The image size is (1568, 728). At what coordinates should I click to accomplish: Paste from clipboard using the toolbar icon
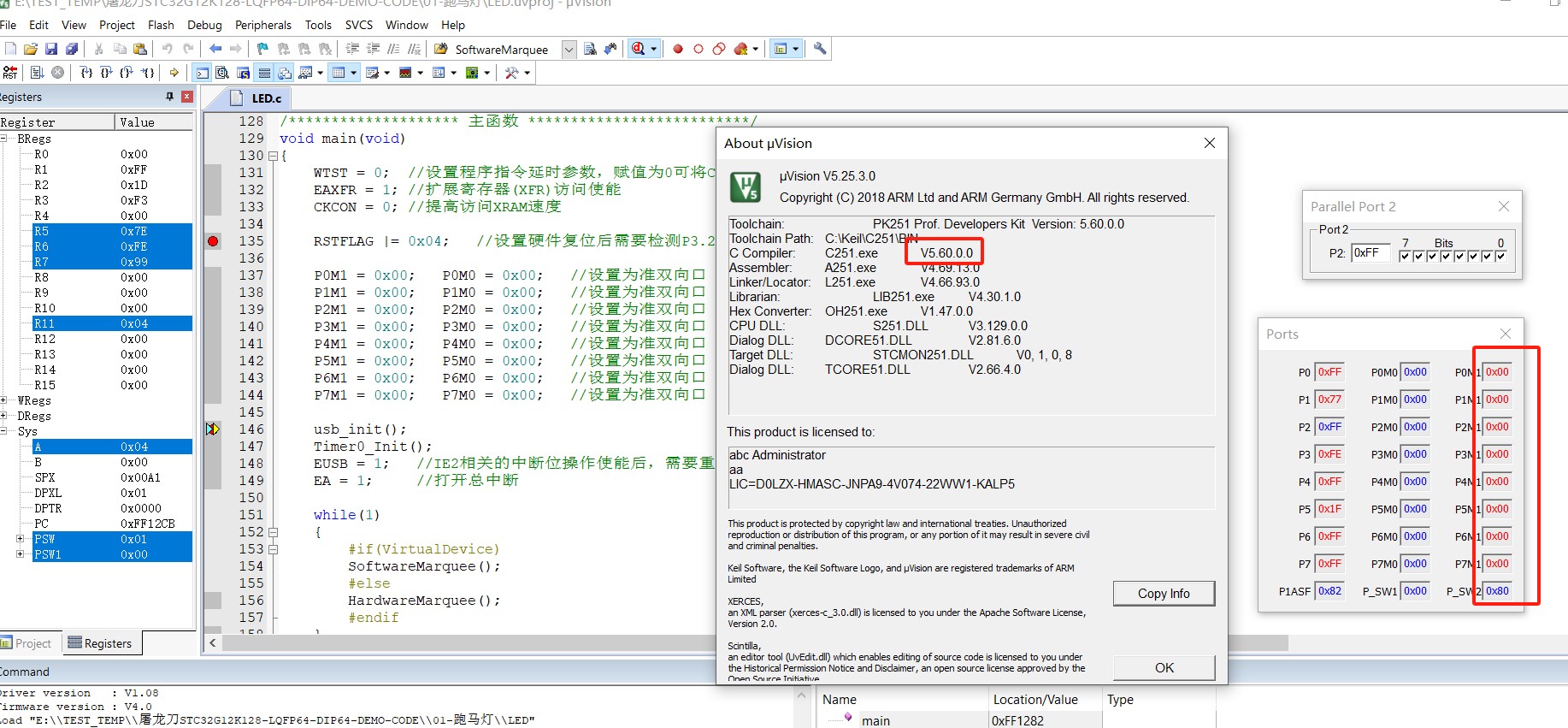coord(140,49)
